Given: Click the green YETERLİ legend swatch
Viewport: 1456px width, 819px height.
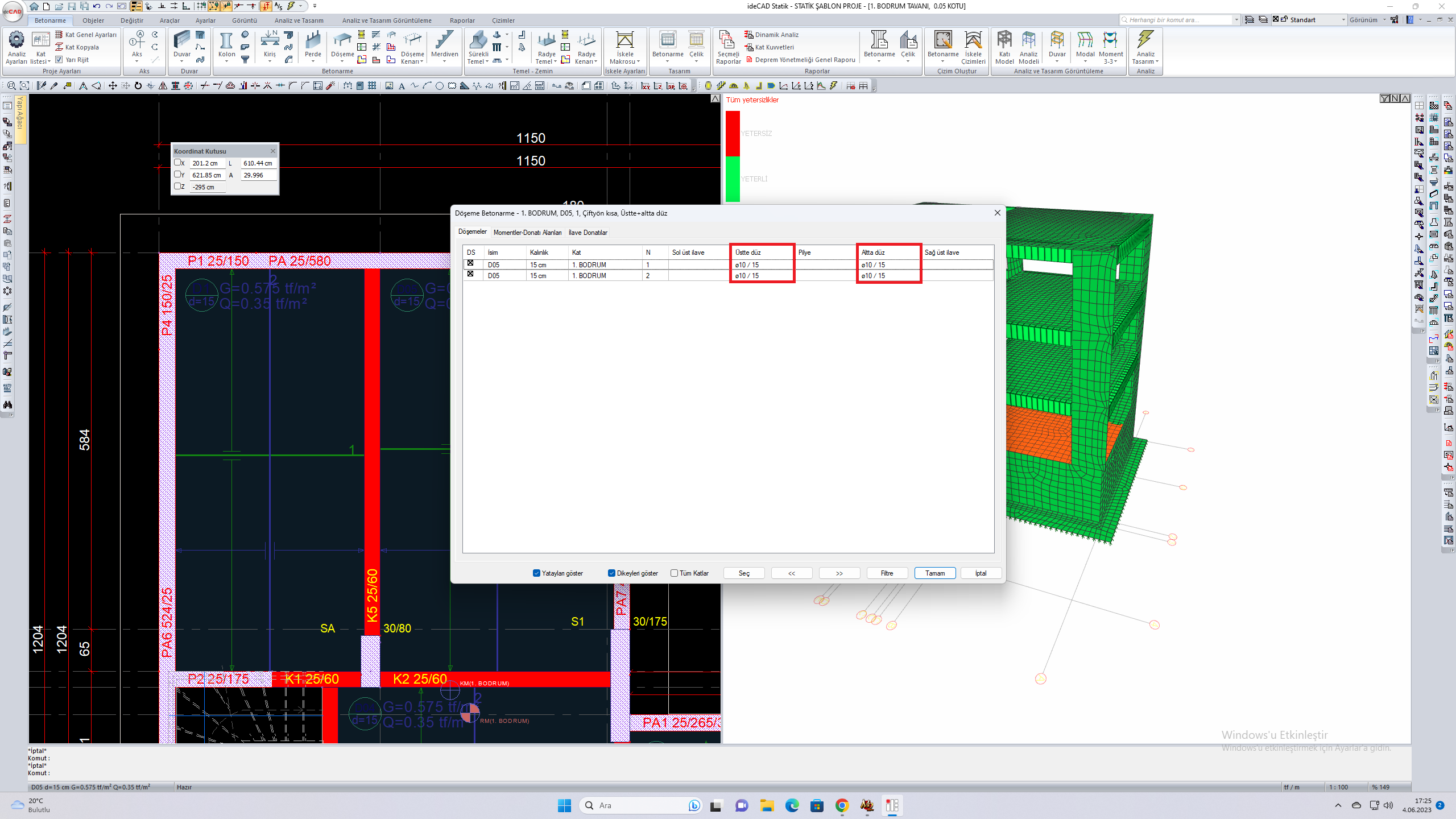Looking at the screenshot, I should click(x=733, y=179).
